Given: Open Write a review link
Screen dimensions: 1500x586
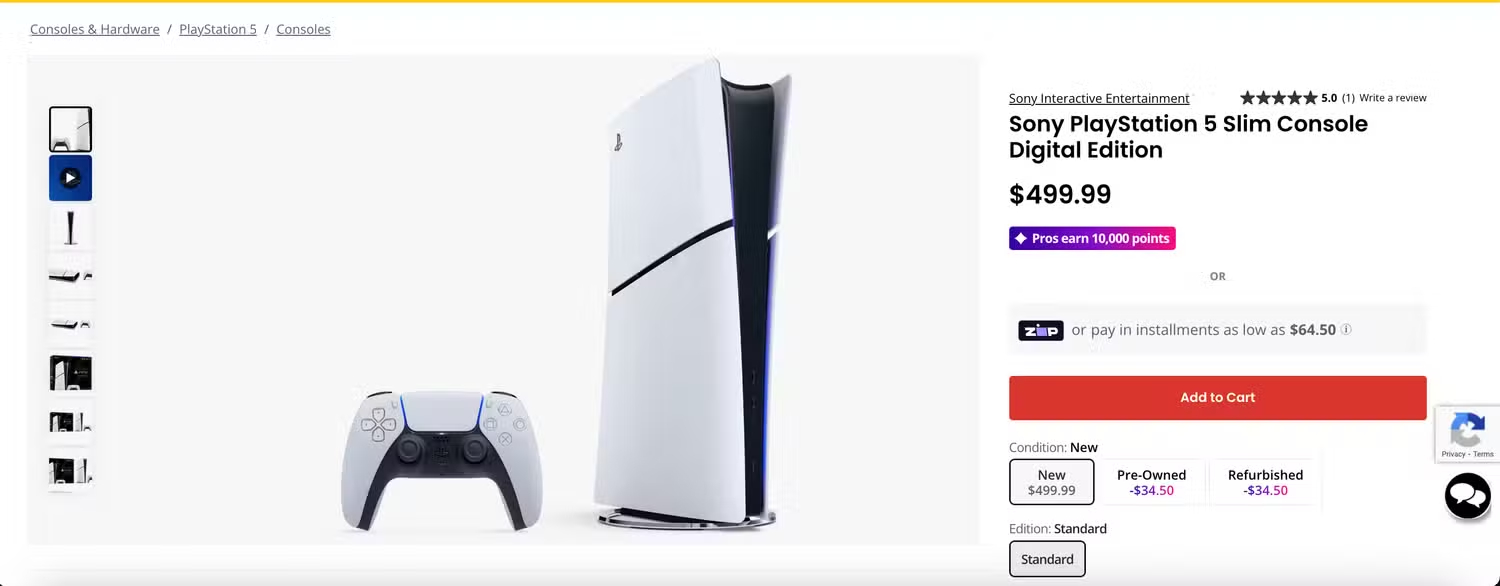Looking at the screenshot, I should point(1393,98).
